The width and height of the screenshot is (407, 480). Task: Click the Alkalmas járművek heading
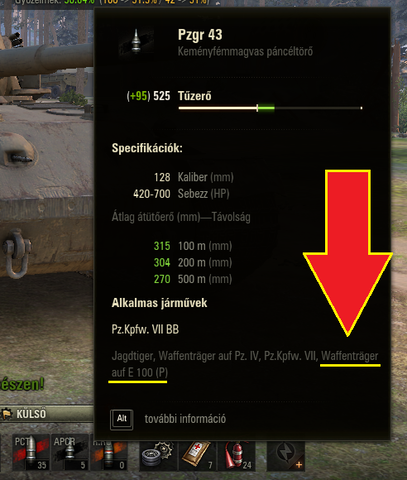159,303
